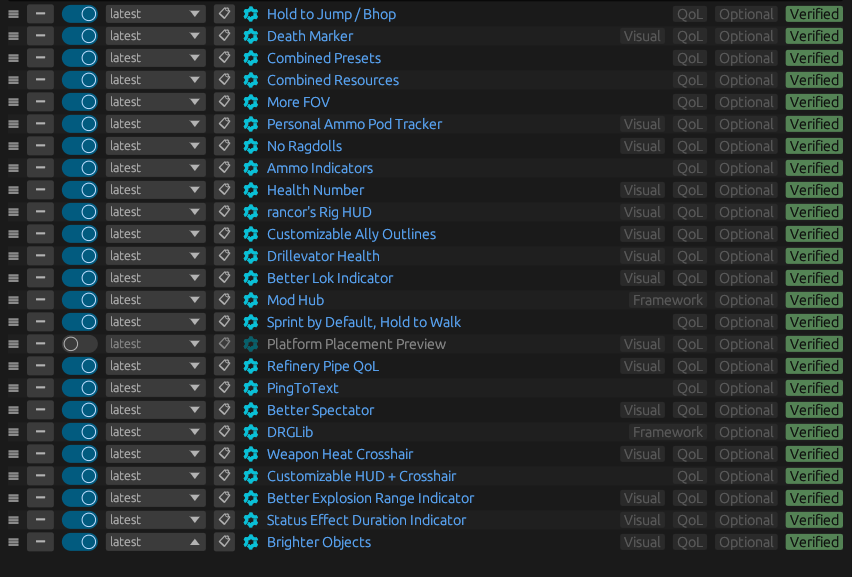Click the tag icon in No Ragdolls row
852x577 pixels.
pyautogui.click(x=224, y=146)
